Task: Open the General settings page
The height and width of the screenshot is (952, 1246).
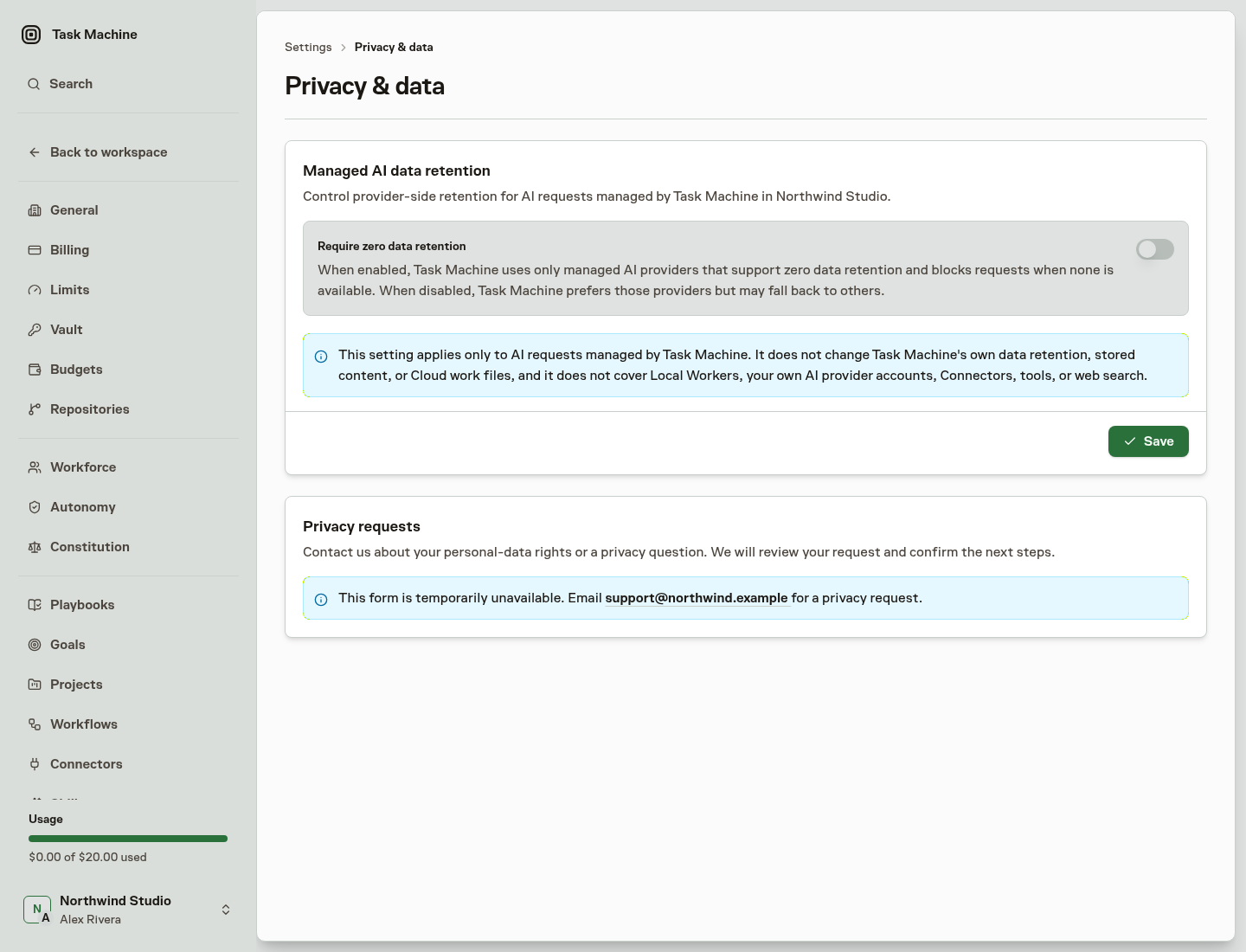Action: [128, 210]
